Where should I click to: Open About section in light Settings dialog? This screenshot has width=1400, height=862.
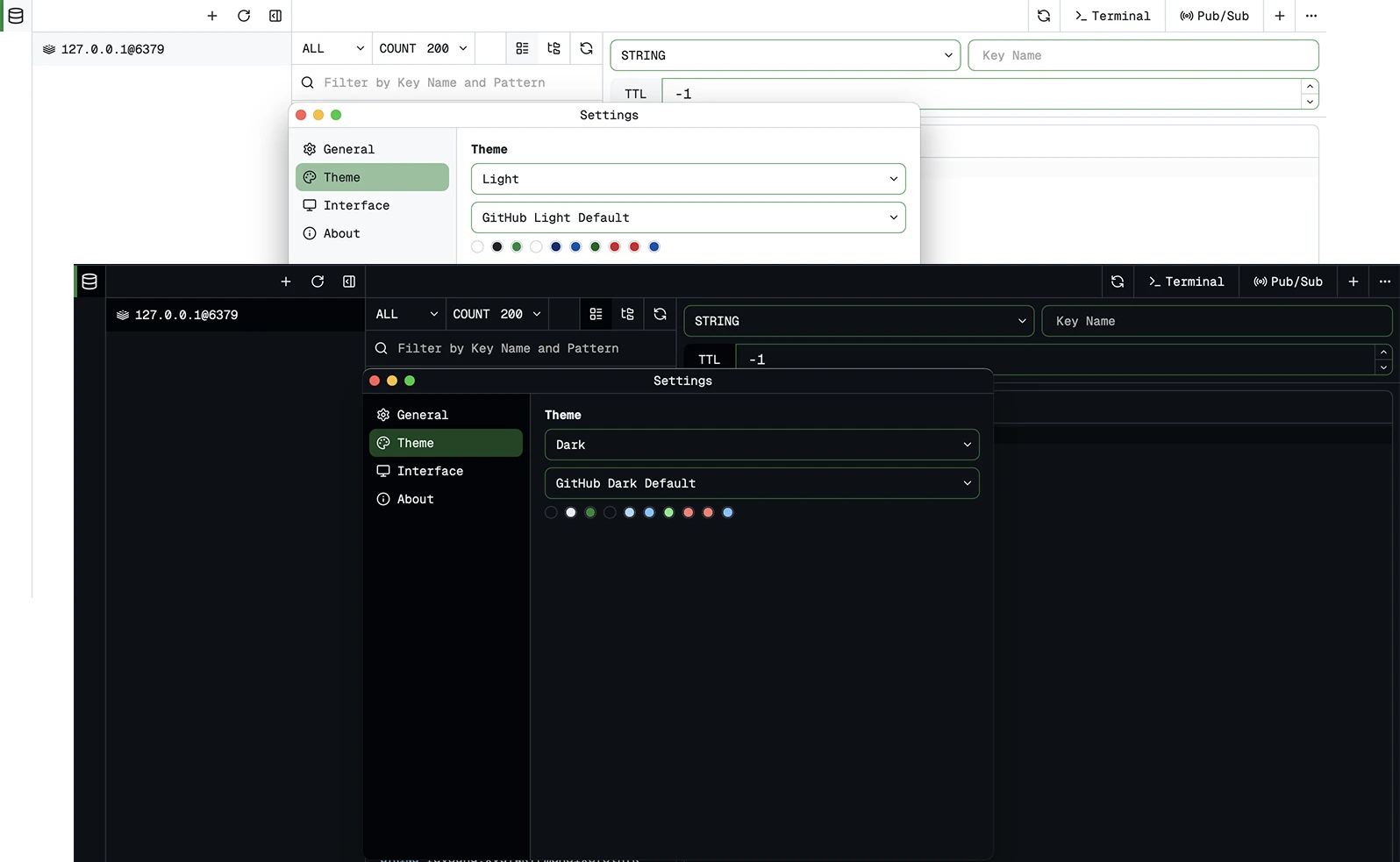(372, 233)
